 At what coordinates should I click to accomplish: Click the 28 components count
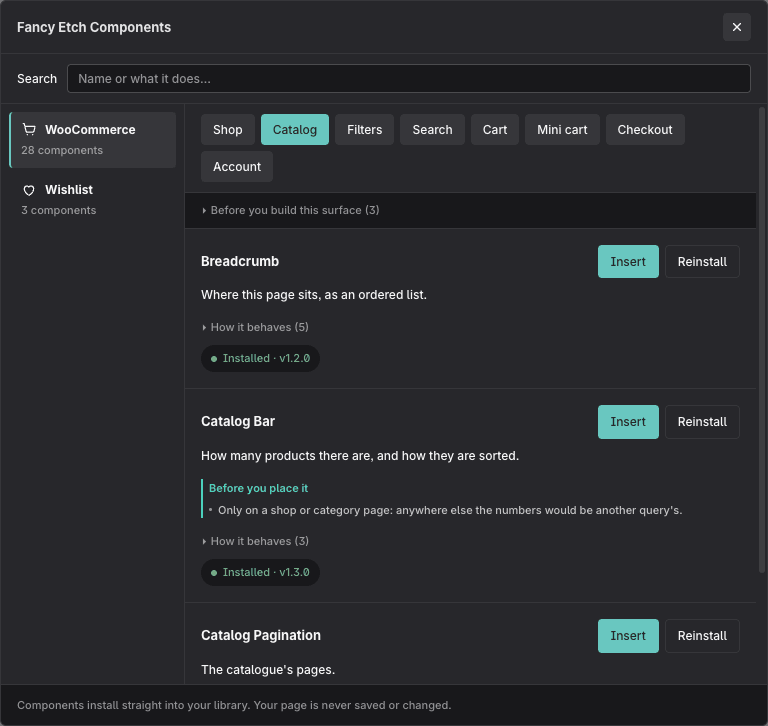click(62, 150)
